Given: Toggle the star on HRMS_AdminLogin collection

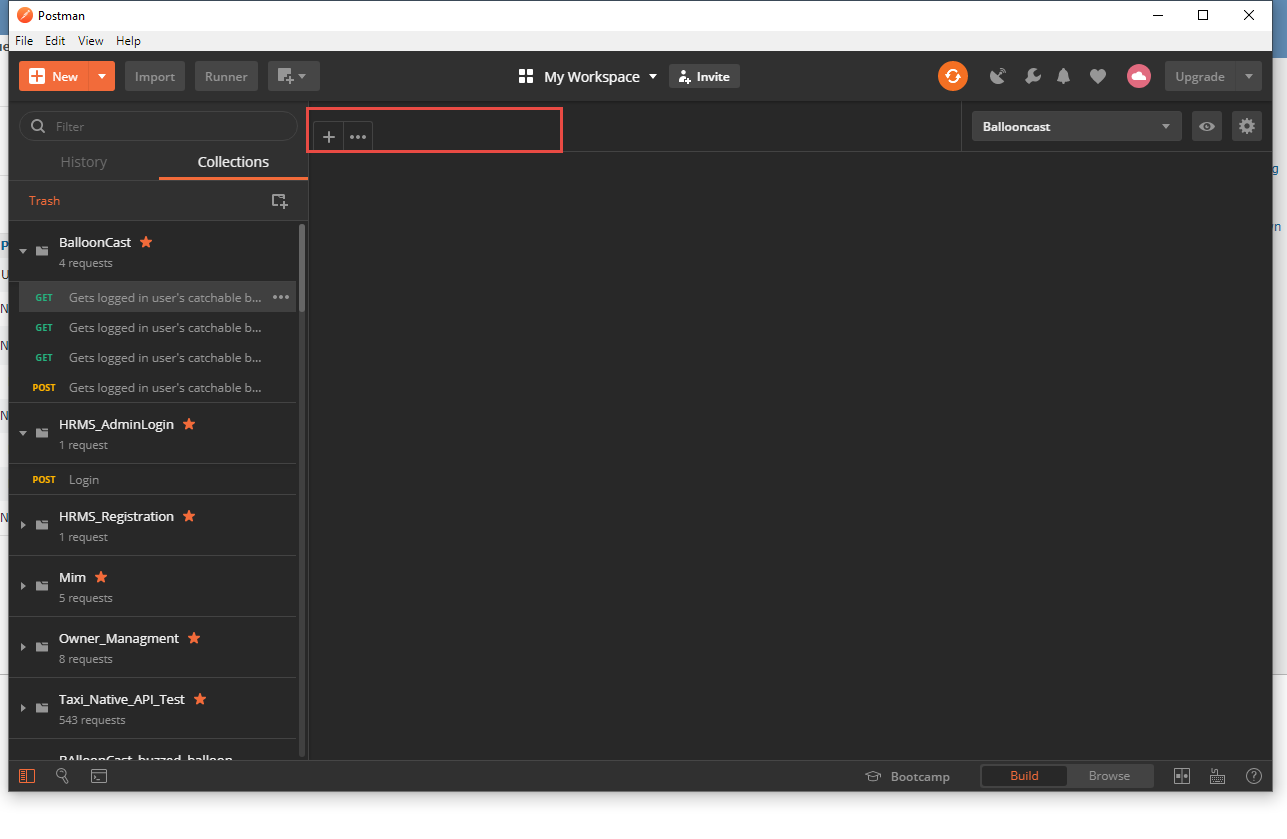Looking at the screenshot, I should [x=189, y=424].
